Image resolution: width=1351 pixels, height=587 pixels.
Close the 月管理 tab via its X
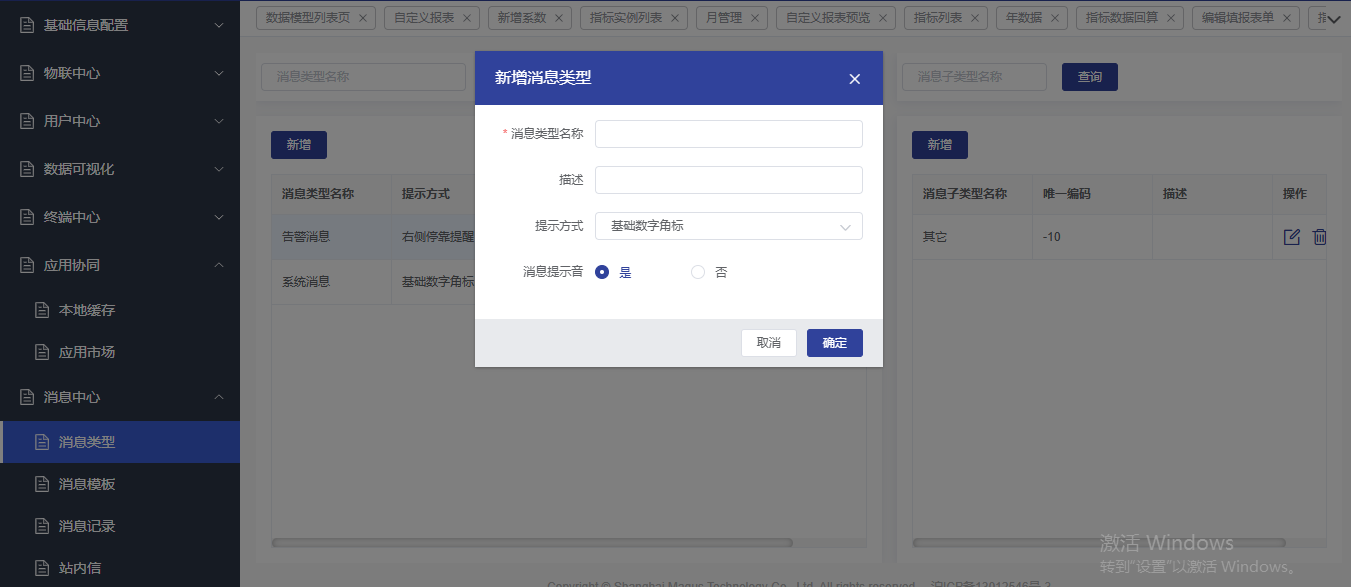click(x=758, y=18)
